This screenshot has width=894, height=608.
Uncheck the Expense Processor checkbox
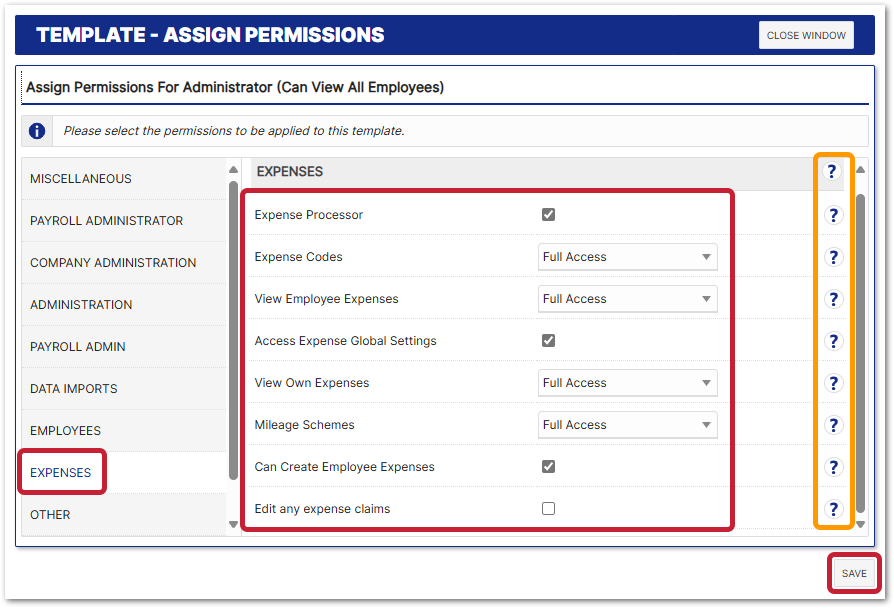point(548,215)
